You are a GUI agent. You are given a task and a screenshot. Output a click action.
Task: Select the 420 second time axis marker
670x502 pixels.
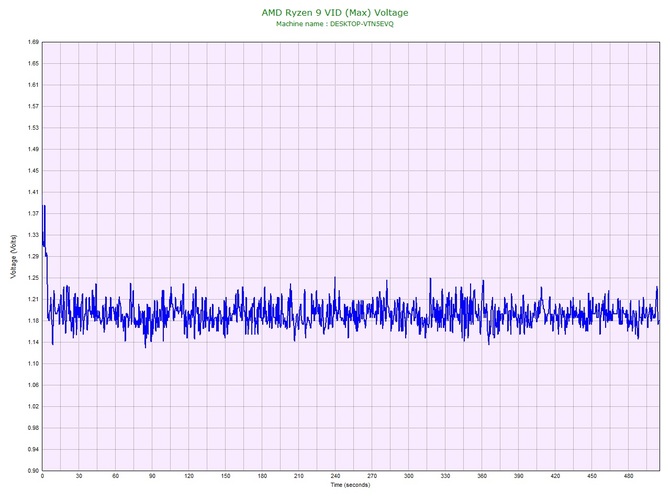click(556, 477)
